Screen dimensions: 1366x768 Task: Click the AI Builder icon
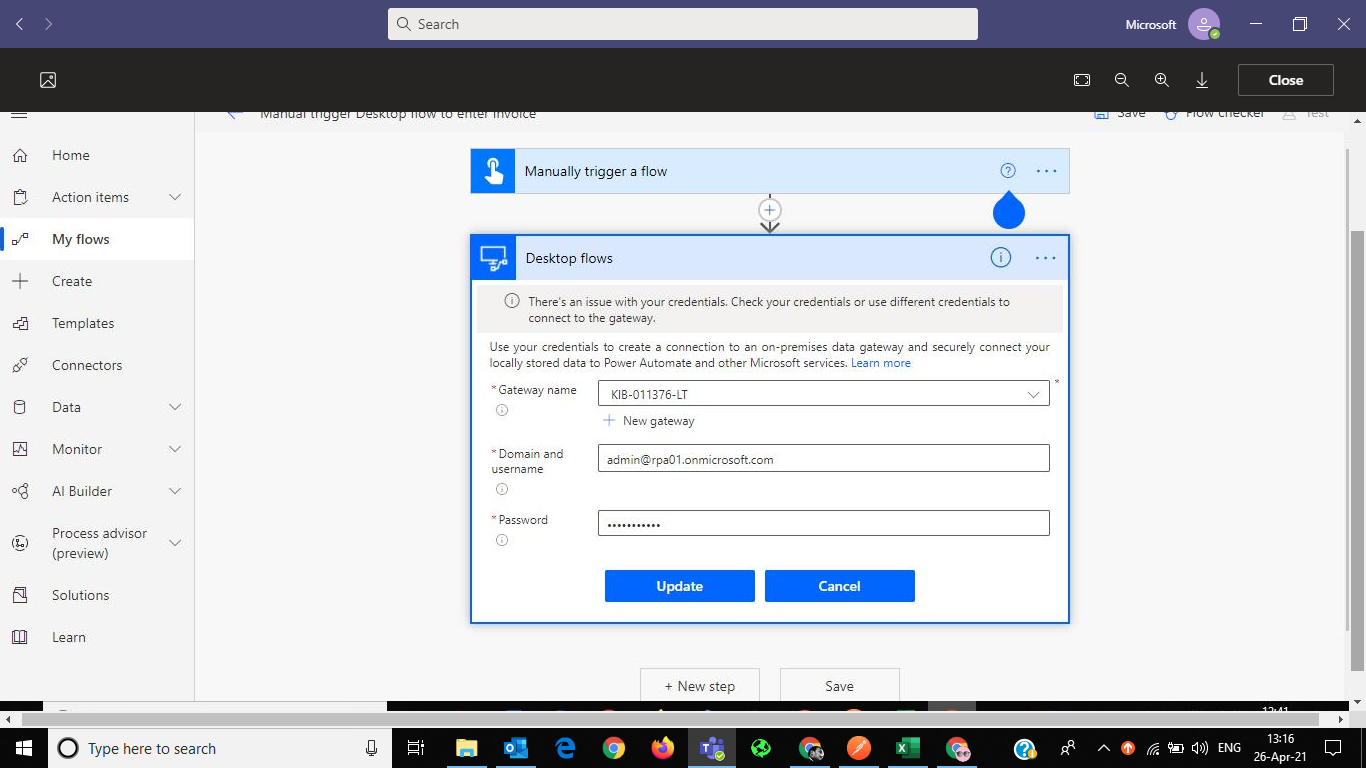(19, 491)
